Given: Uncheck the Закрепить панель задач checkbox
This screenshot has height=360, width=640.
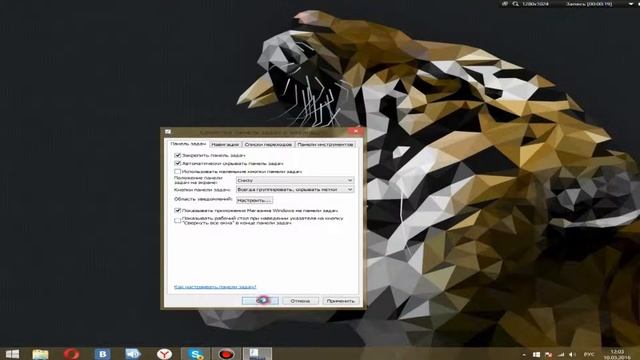Looking at the screenshot, I should (x=178, y=155).
